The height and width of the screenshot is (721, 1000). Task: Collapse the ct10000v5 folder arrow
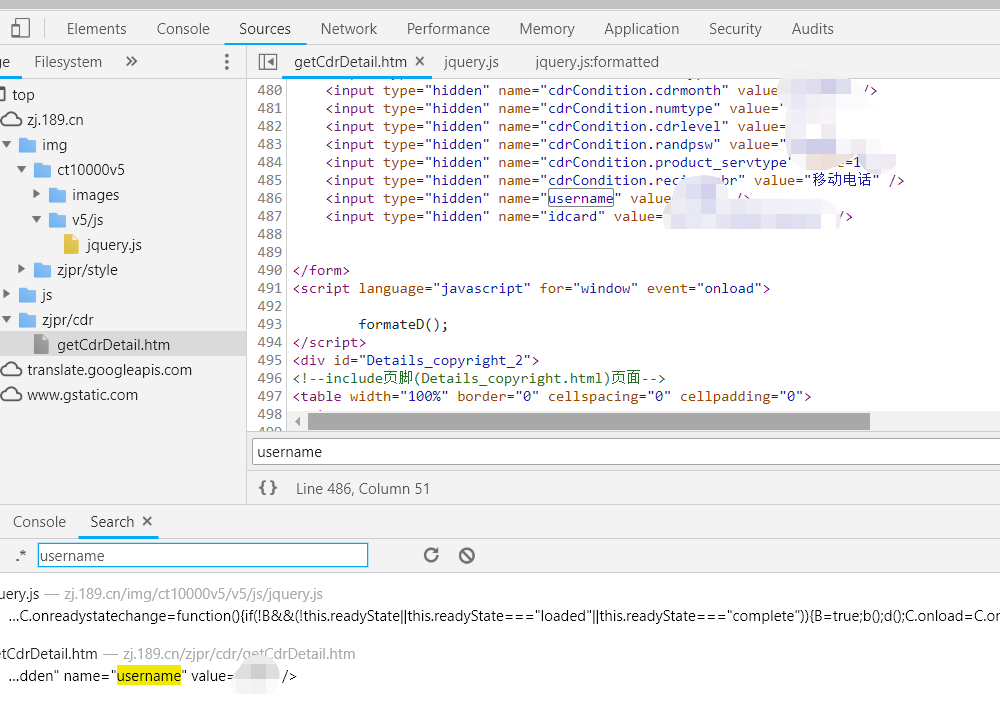pos(22,170)
